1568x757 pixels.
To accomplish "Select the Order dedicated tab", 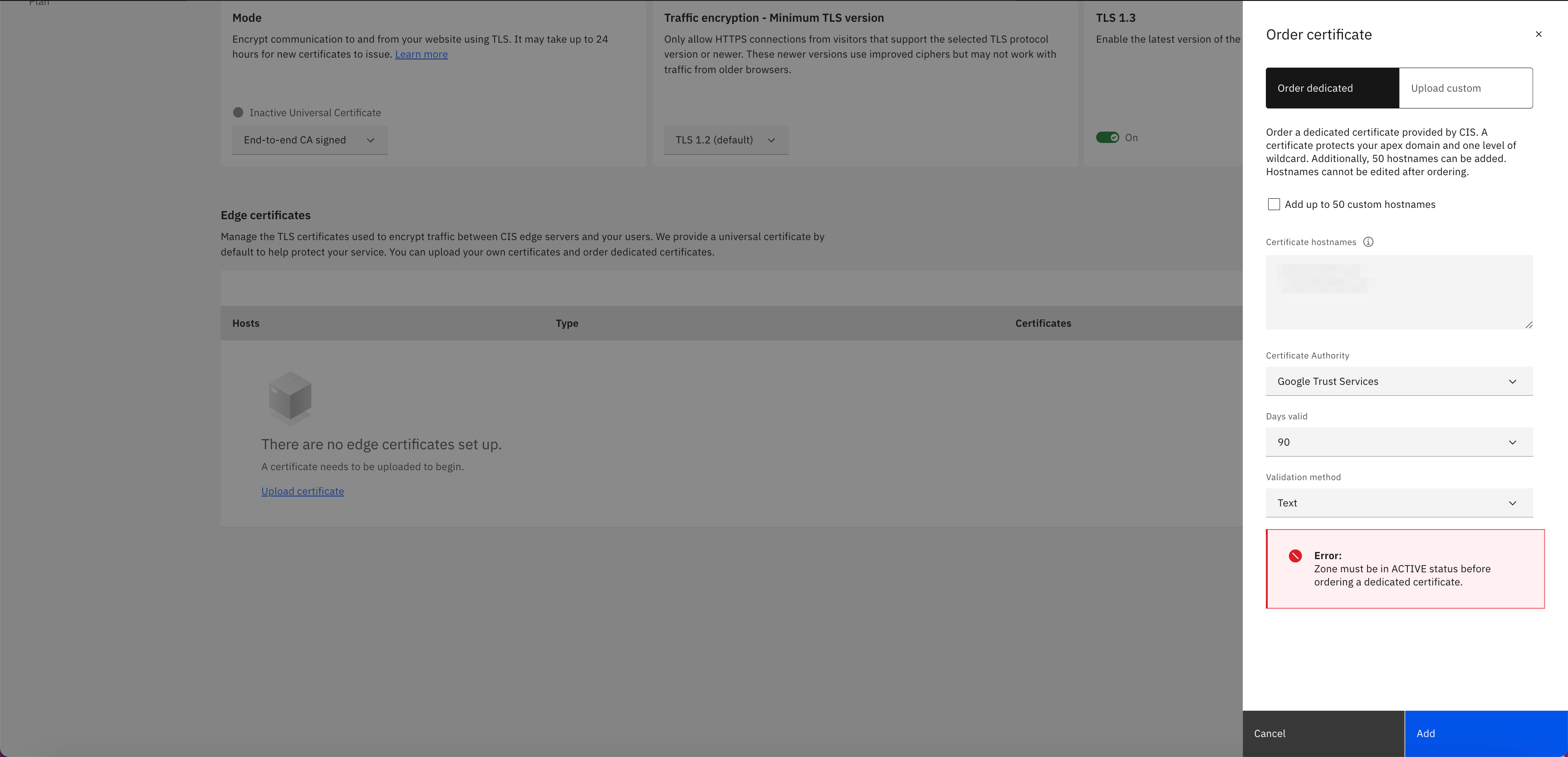I will [1332, 88].
